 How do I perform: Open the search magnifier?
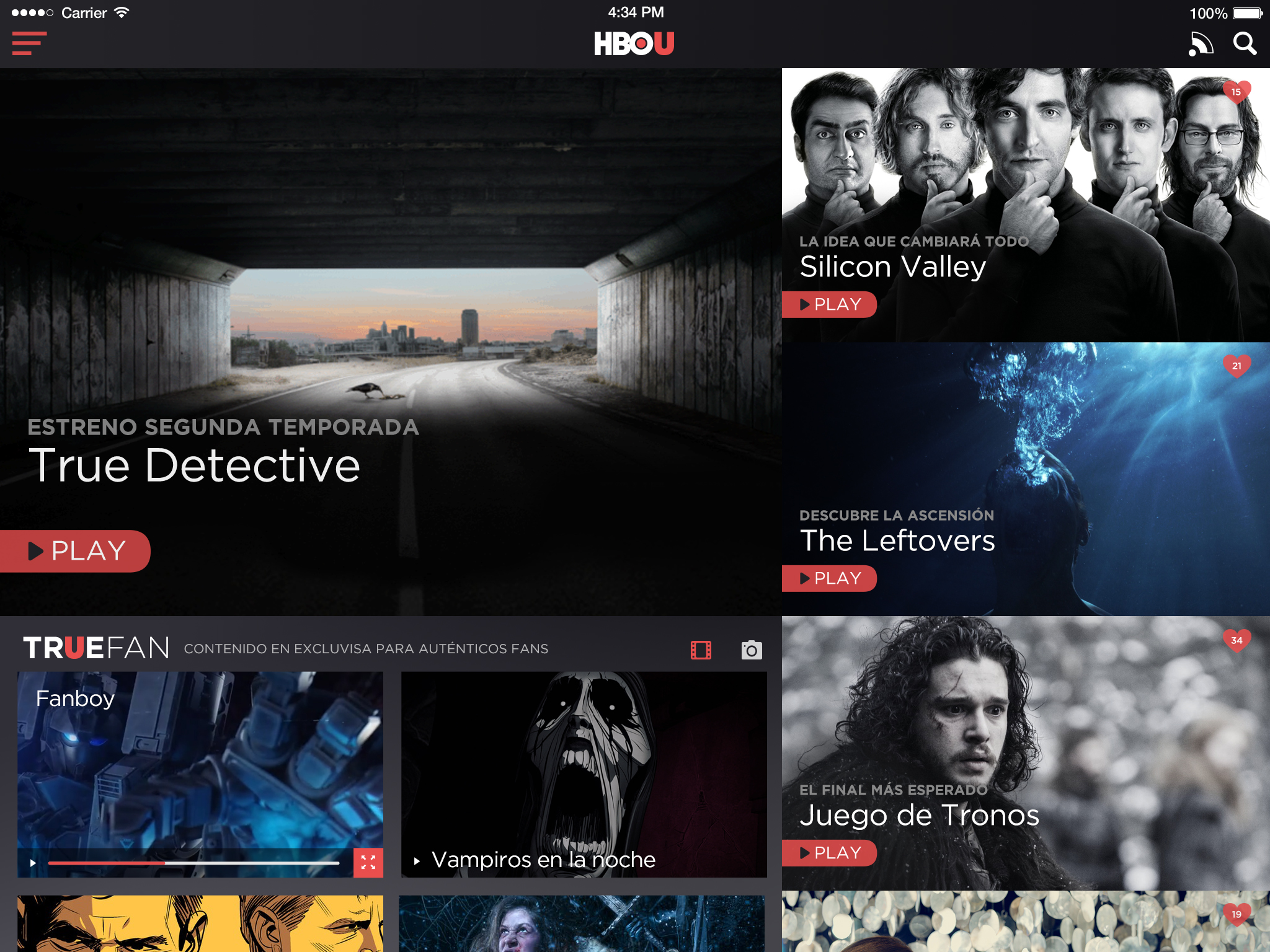click(x=1245, y=44)
